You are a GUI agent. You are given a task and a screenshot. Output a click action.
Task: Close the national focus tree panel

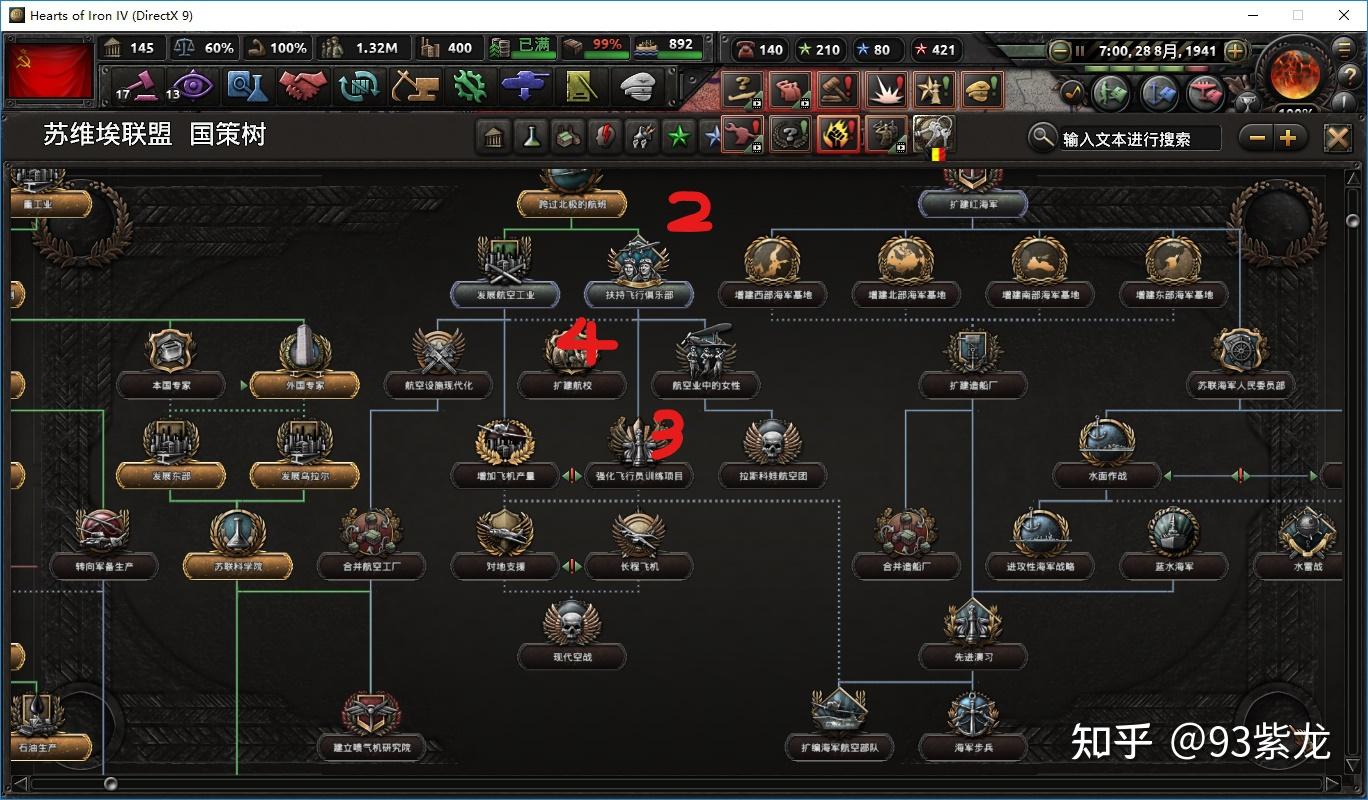point(1338,138)
